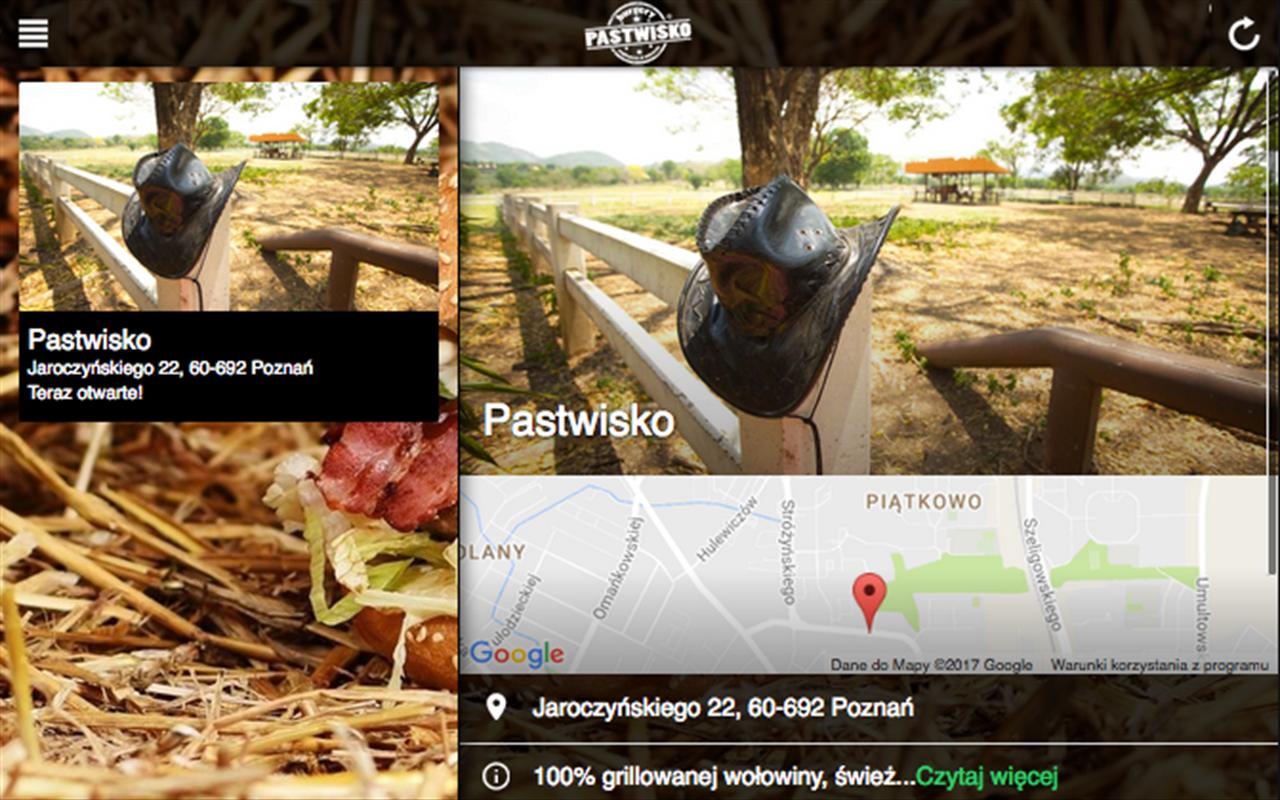1280x800 pixels.
Task: Click the Pastwisko heading over the photo
Action: coord(579,421)
